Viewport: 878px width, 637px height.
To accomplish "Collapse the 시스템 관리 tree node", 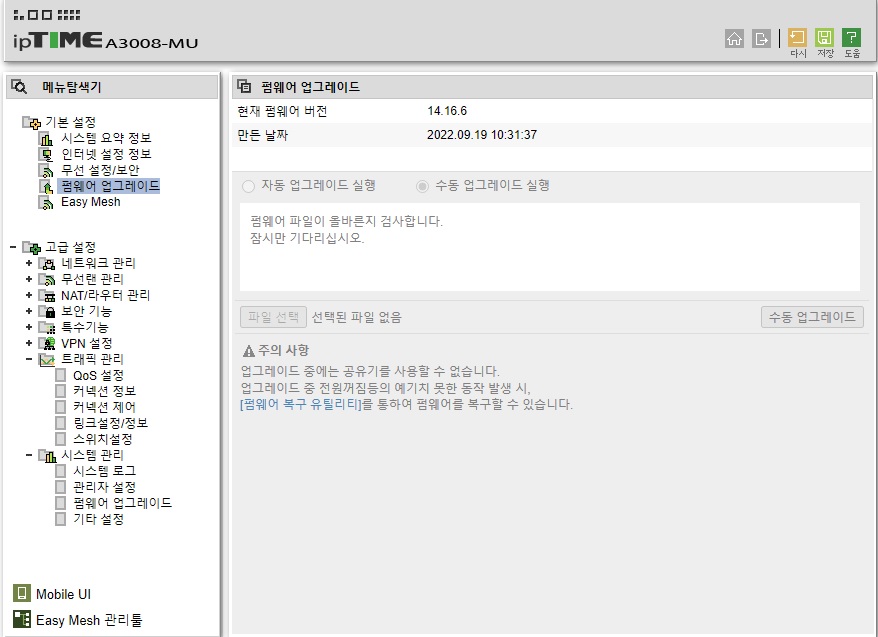I will tap(29, 455).
